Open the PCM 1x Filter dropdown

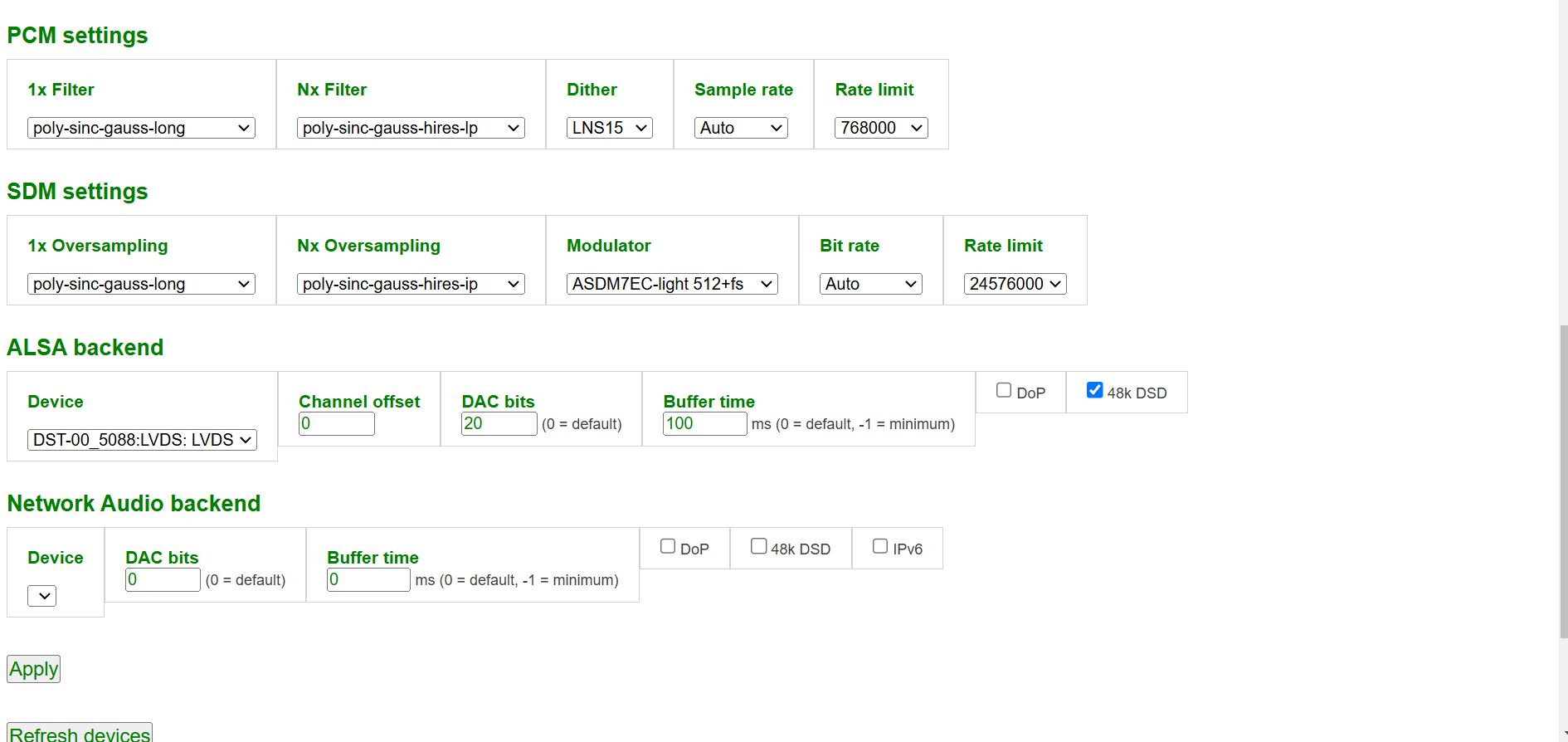pos(141,128)
